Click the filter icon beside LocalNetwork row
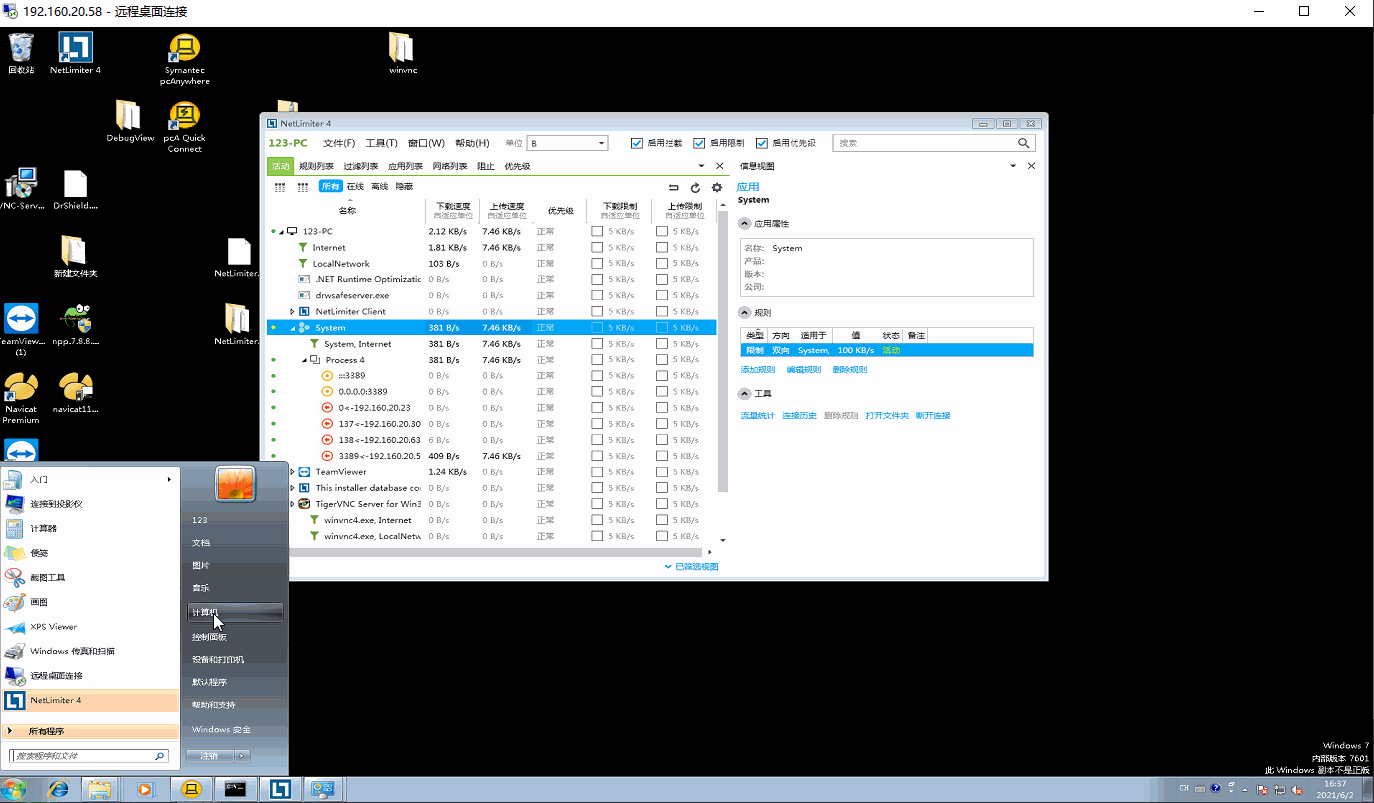1374x803 pixels. pyautogui.click(x=303, y=264)
